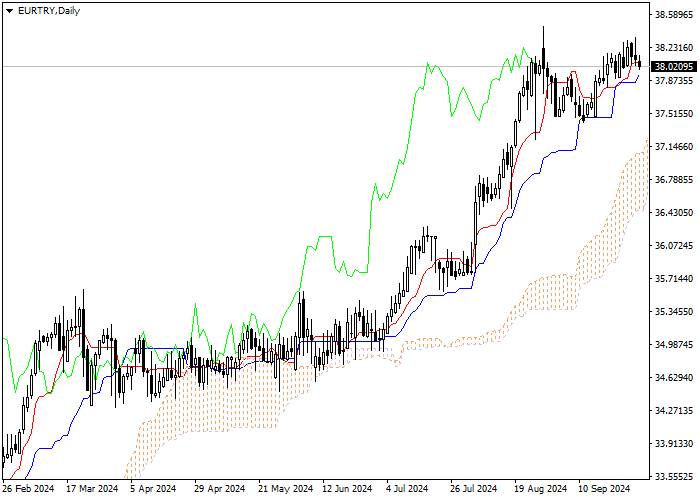
Task: Click the 35.71440 price axis label
Action: coord(674,279)
